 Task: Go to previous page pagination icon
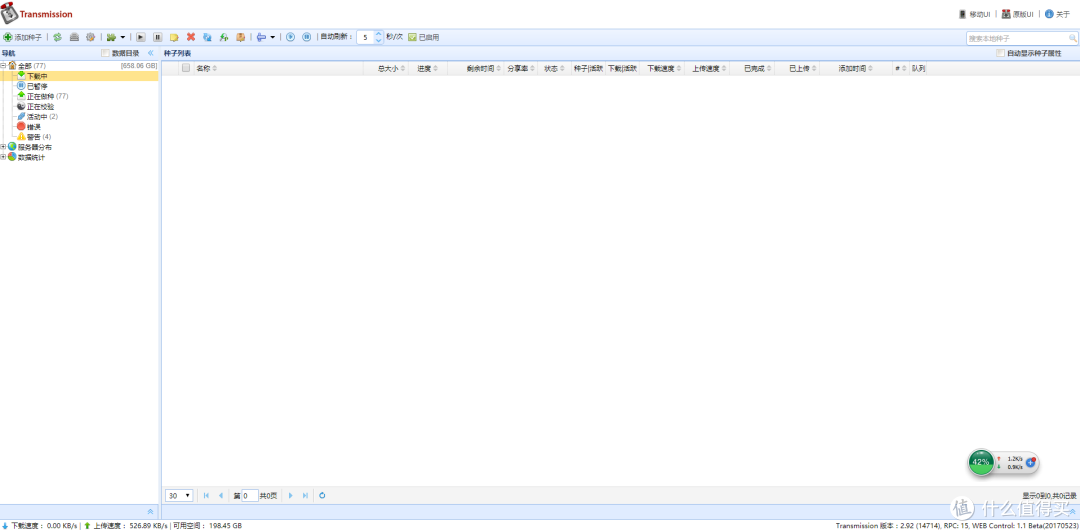click(x=220, y=495)
